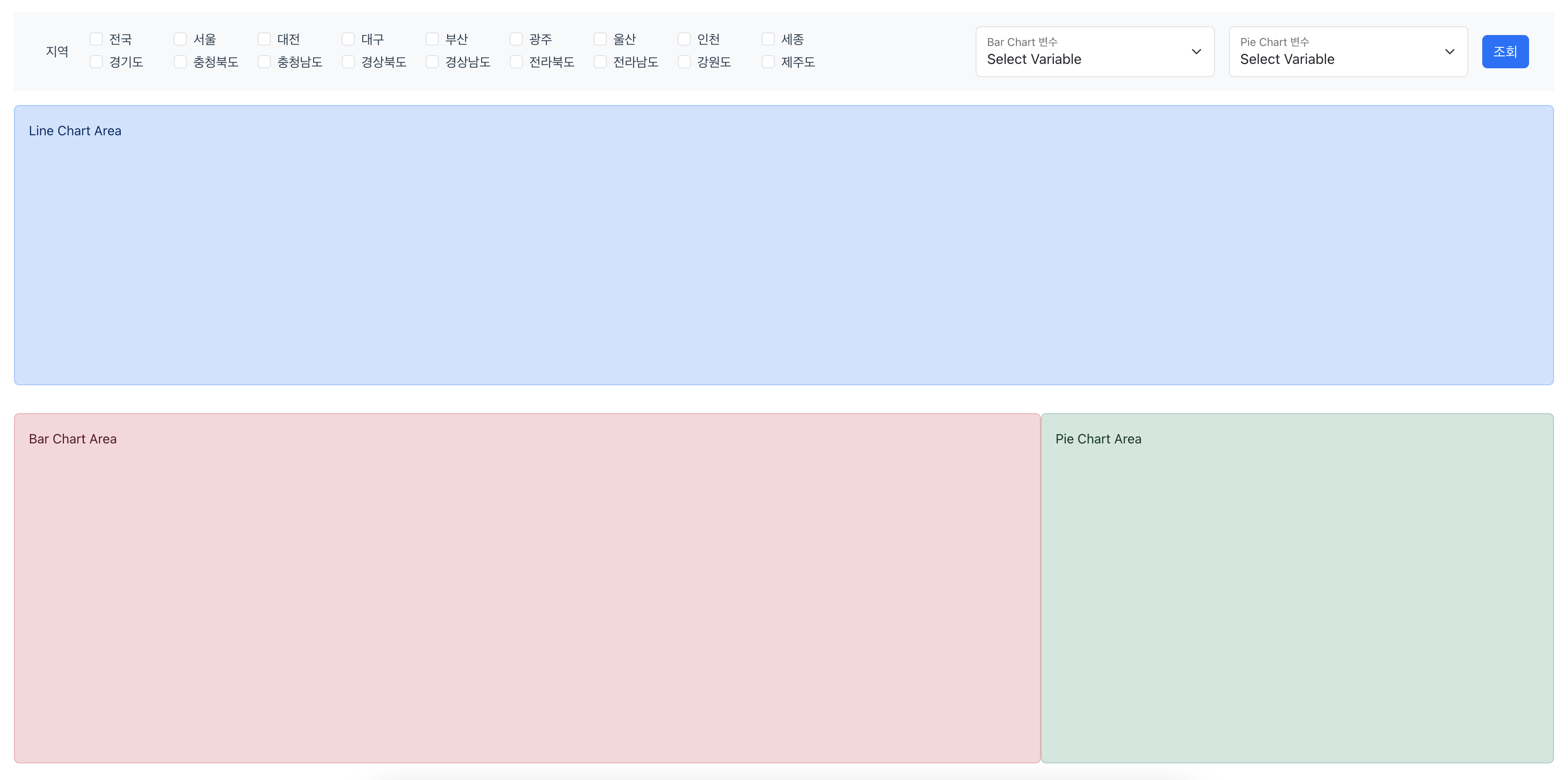Tick the 대전 checkbox
This screenshot has height=780, width=1568.
(264, 39)
